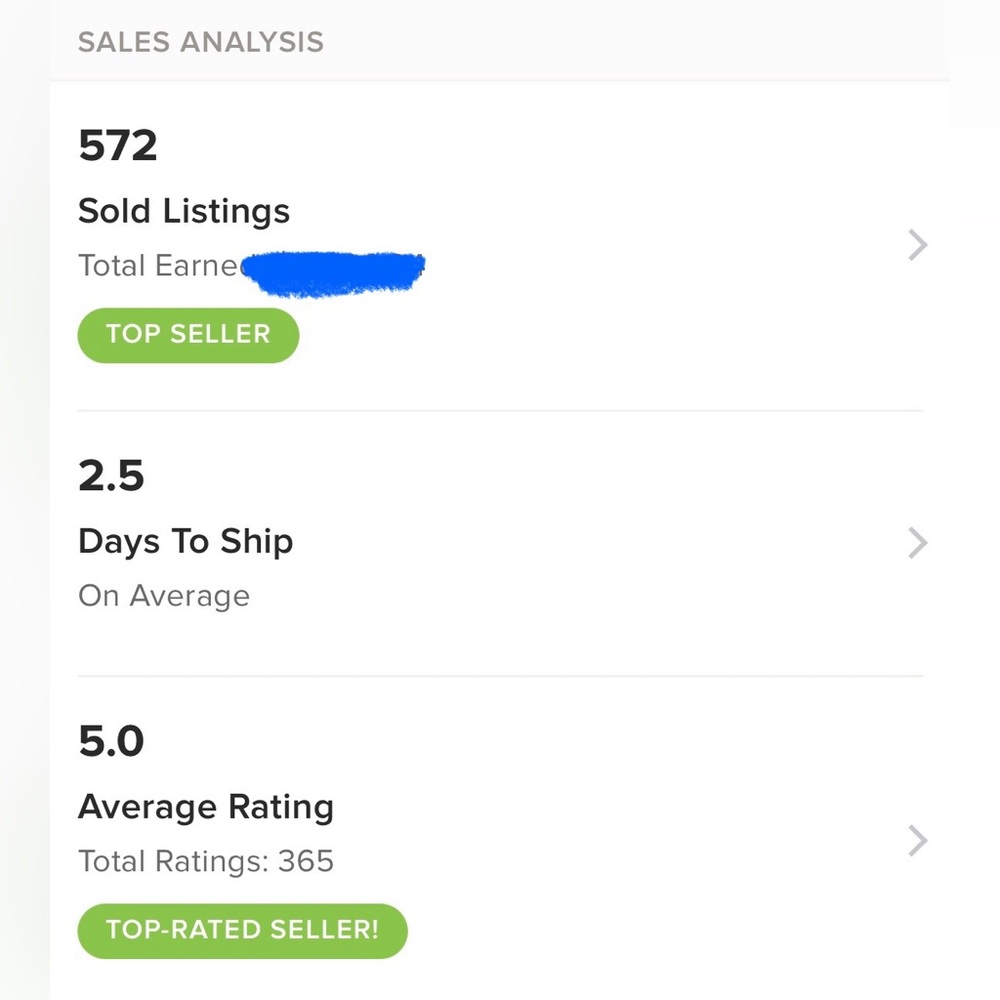
Task: Click the SALES ANALYSIS section header
Action: coord(201,43)
